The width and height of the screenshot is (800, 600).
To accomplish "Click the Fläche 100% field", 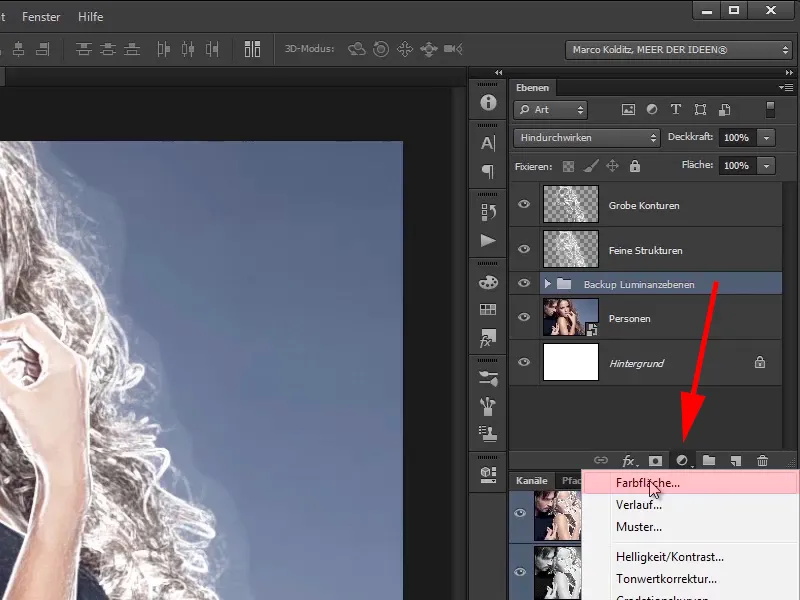I will click(737, 166).
